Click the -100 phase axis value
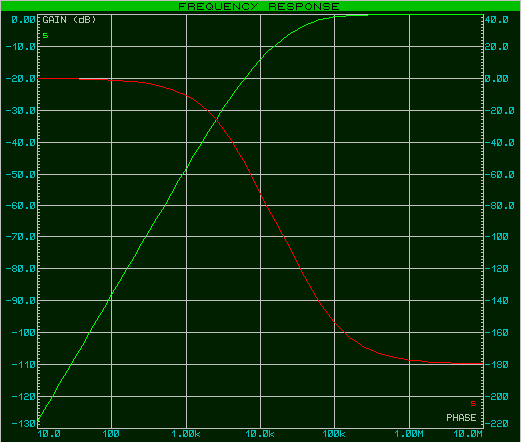This screenshot has height=442, width=521. (x=497, y=237)
